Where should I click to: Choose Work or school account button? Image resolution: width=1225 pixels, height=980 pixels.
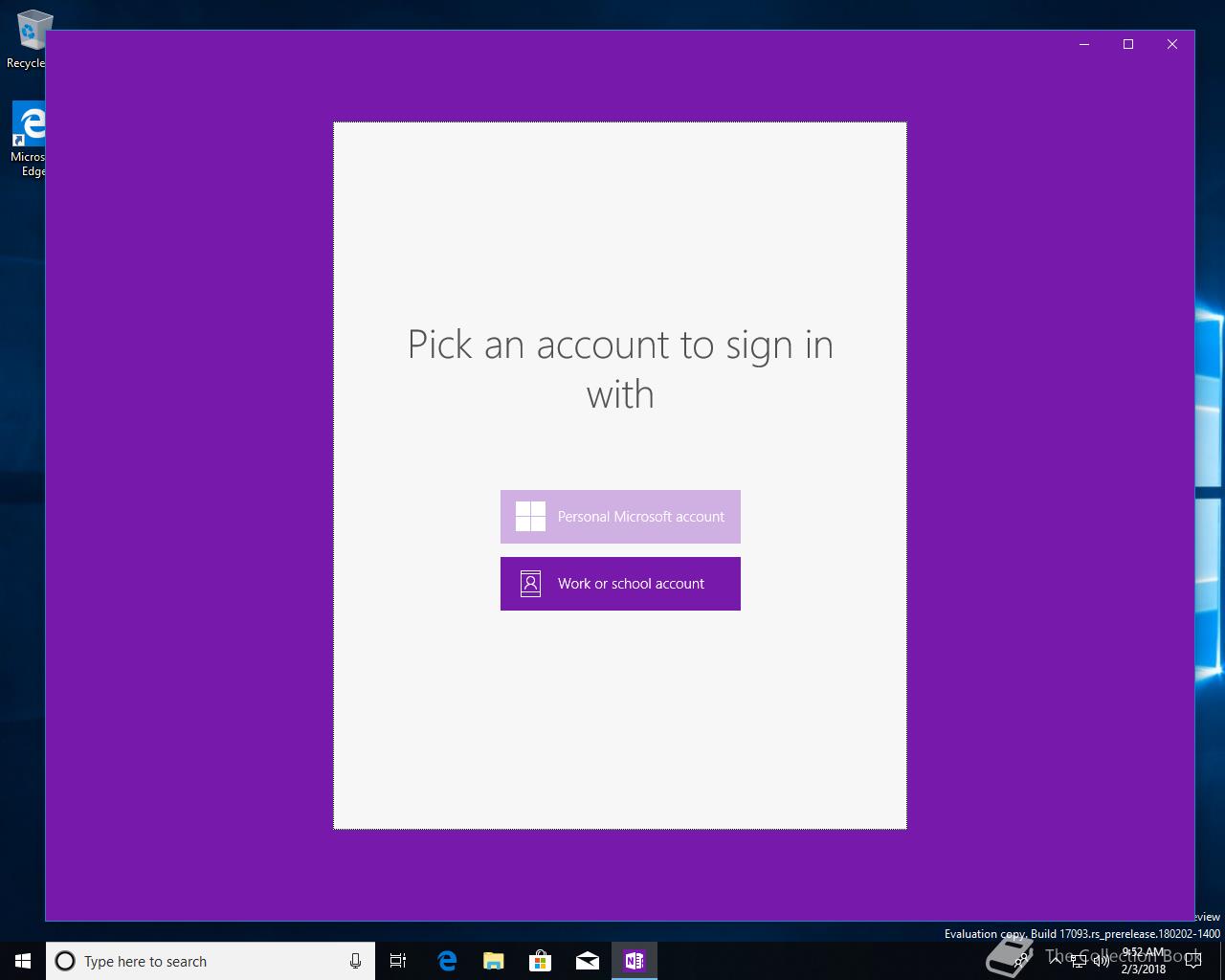(x=620, y=584)
